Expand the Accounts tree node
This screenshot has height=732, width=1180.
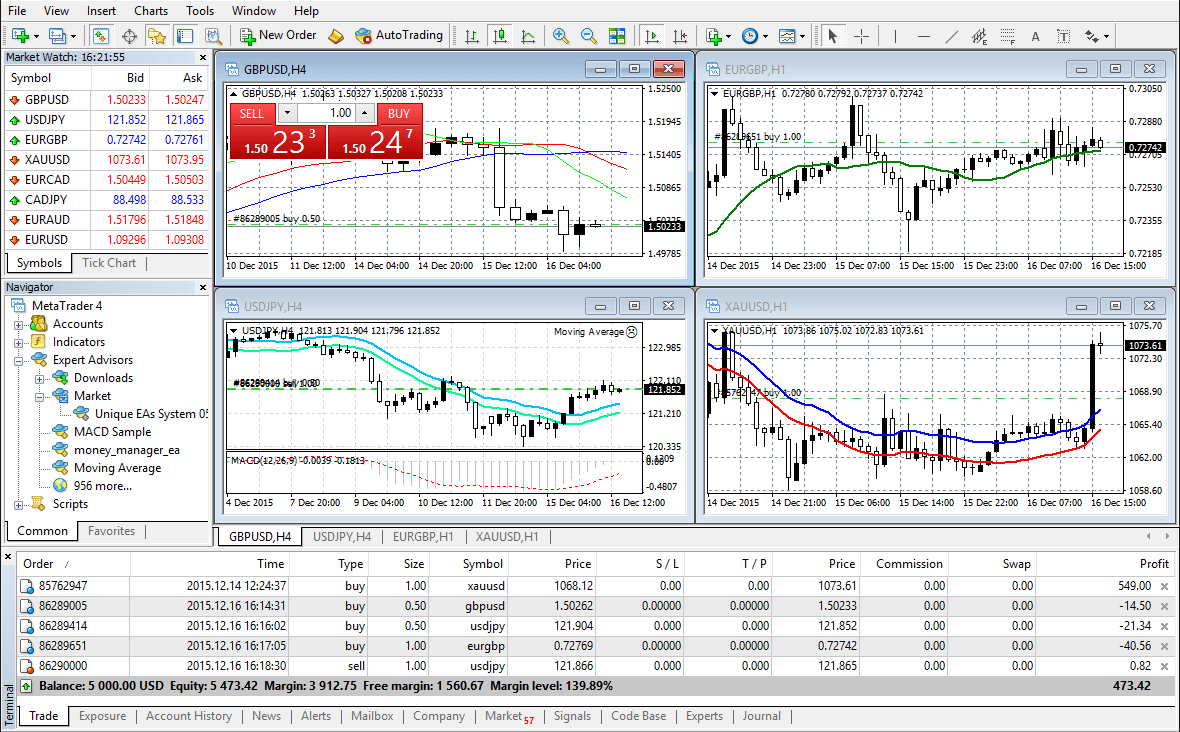(19, 324)
